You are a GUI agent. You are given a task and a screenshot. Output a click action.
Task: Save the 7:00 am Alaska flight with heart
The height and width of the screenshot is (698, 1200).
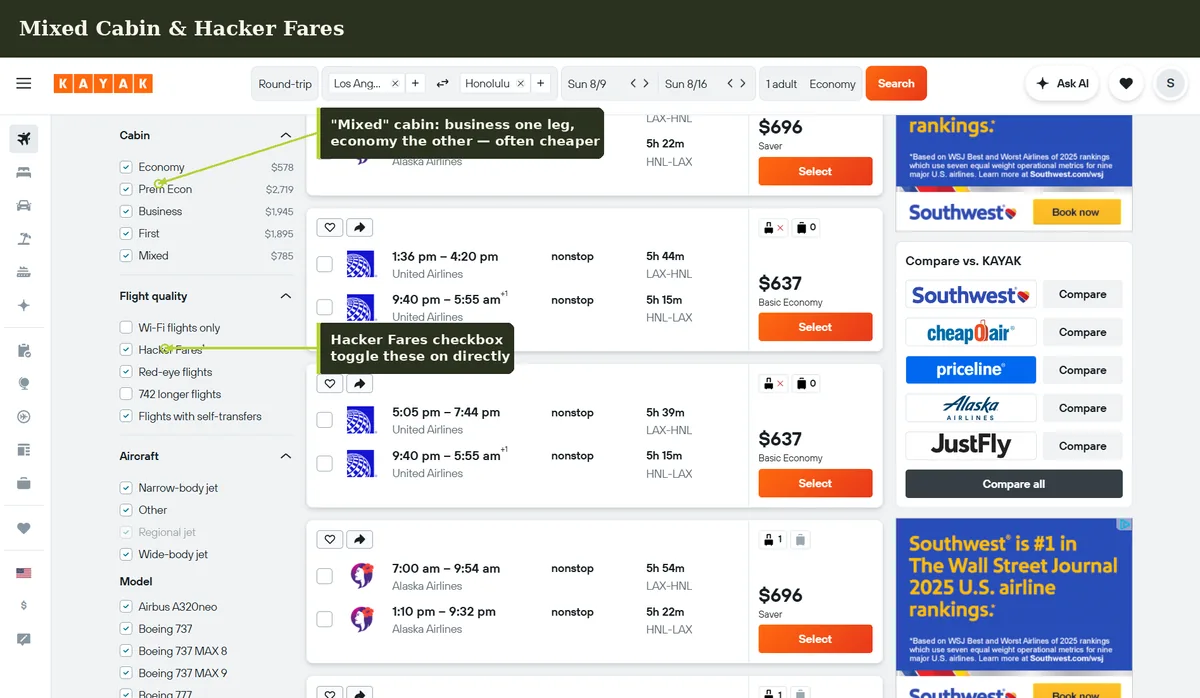click(x=330, y=539)
